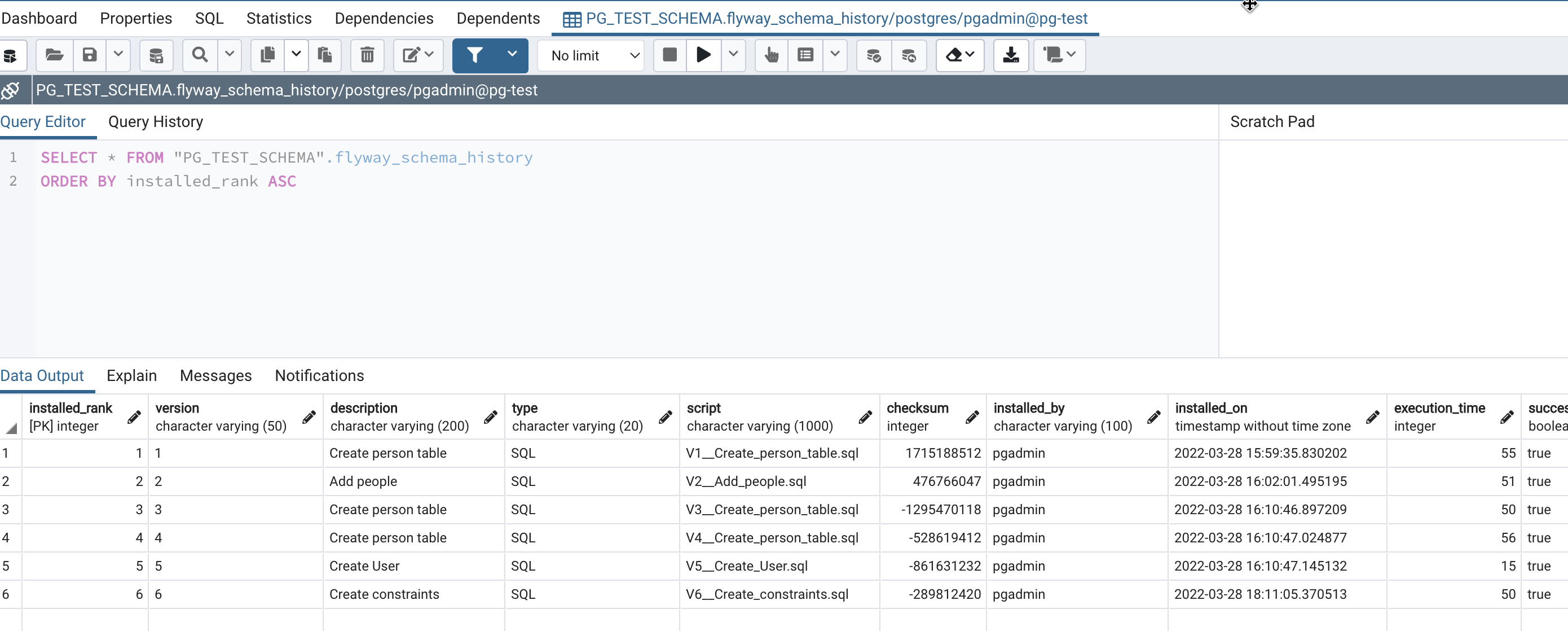Toggle the blue filter rows button
The width and height of the screenshot is (1568, 631).
pyautogui.click(x=475, y=55)
